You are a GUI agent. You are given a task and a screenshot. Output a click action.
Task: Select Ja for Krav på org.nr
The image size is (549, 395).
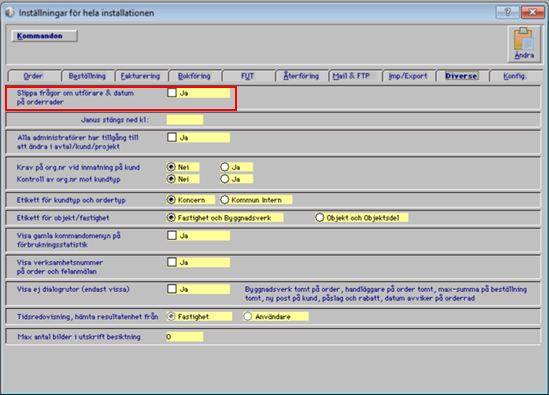[x=224, y=167]
